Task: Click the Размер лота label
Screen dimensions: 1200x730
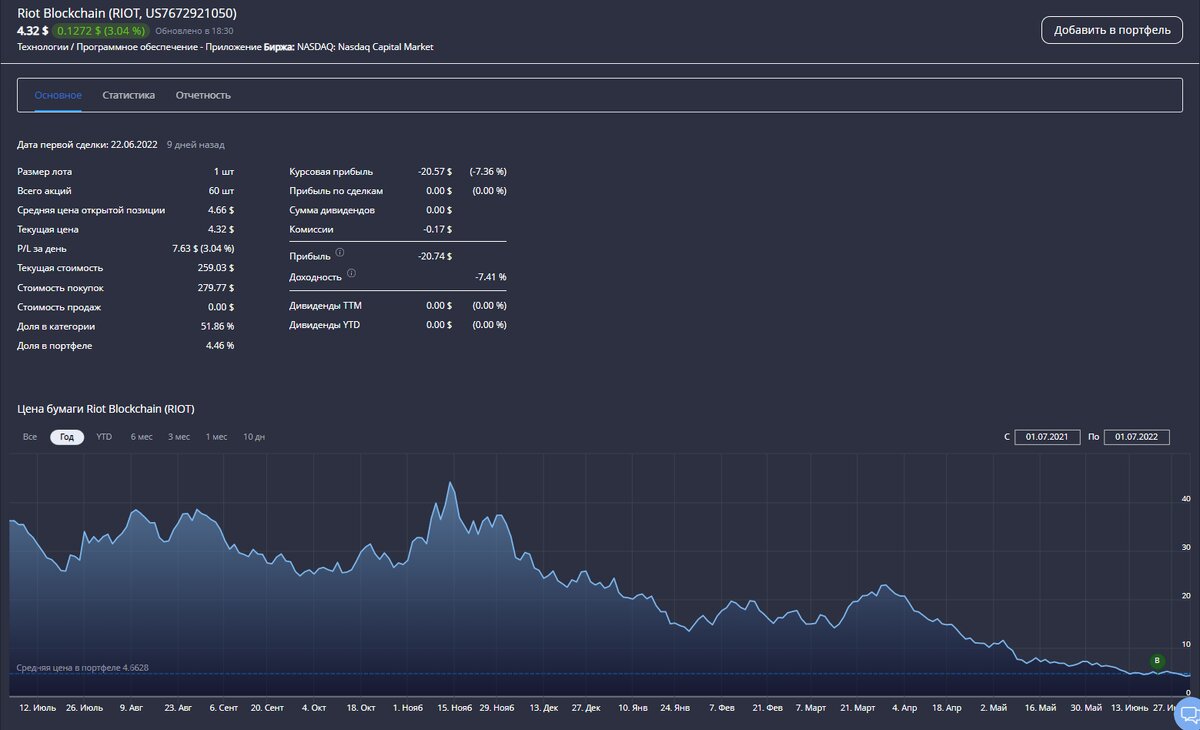Action: [45, 171]
